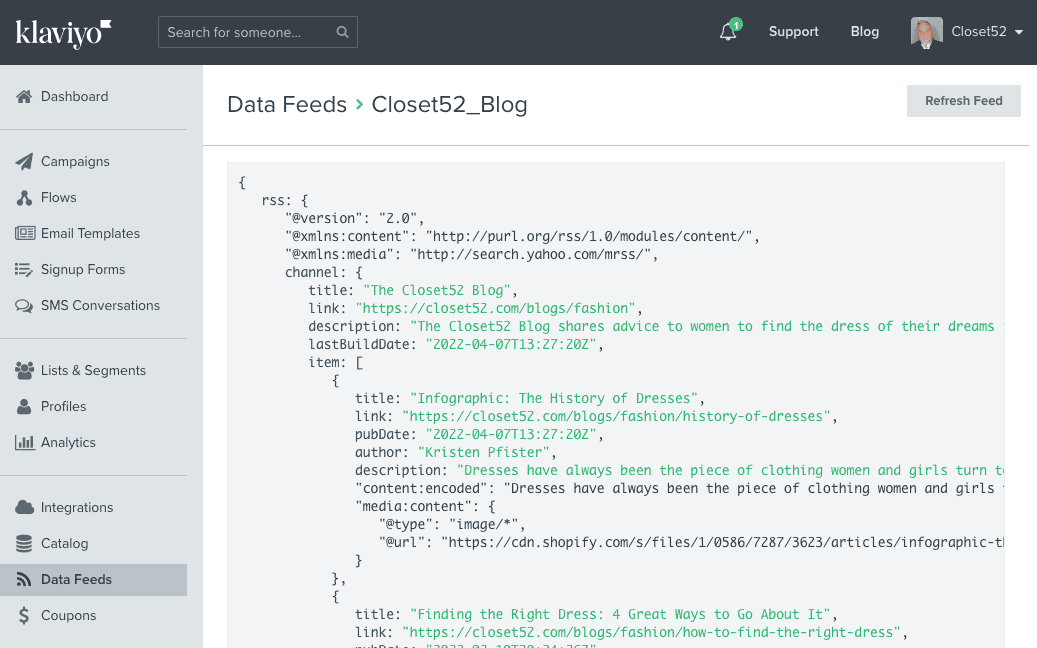Go to Profiles page
Screen dimensions: 1037x648
63,407
